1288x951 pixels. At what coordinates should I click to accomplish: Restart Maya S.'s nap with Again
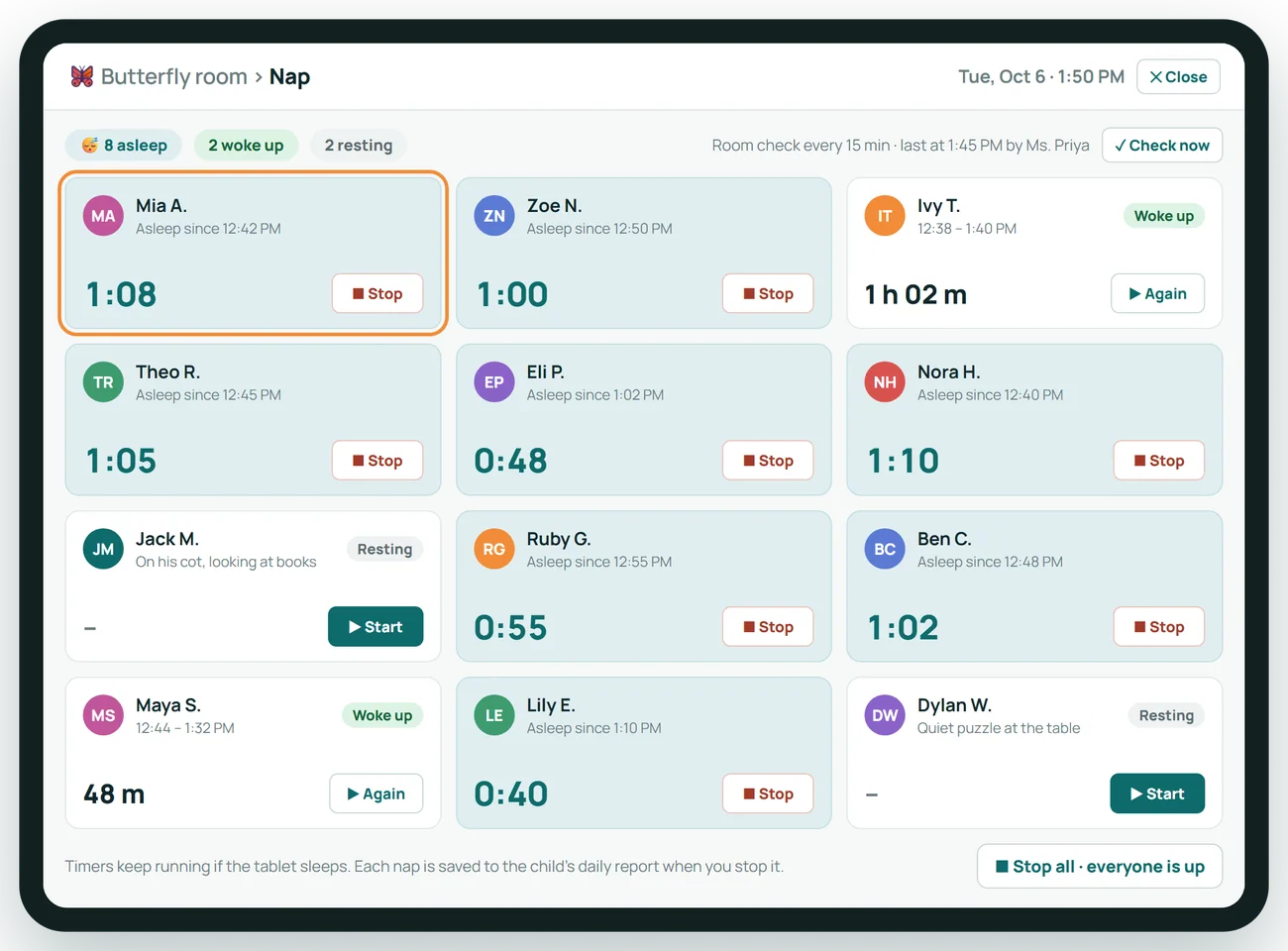(376, 793)
